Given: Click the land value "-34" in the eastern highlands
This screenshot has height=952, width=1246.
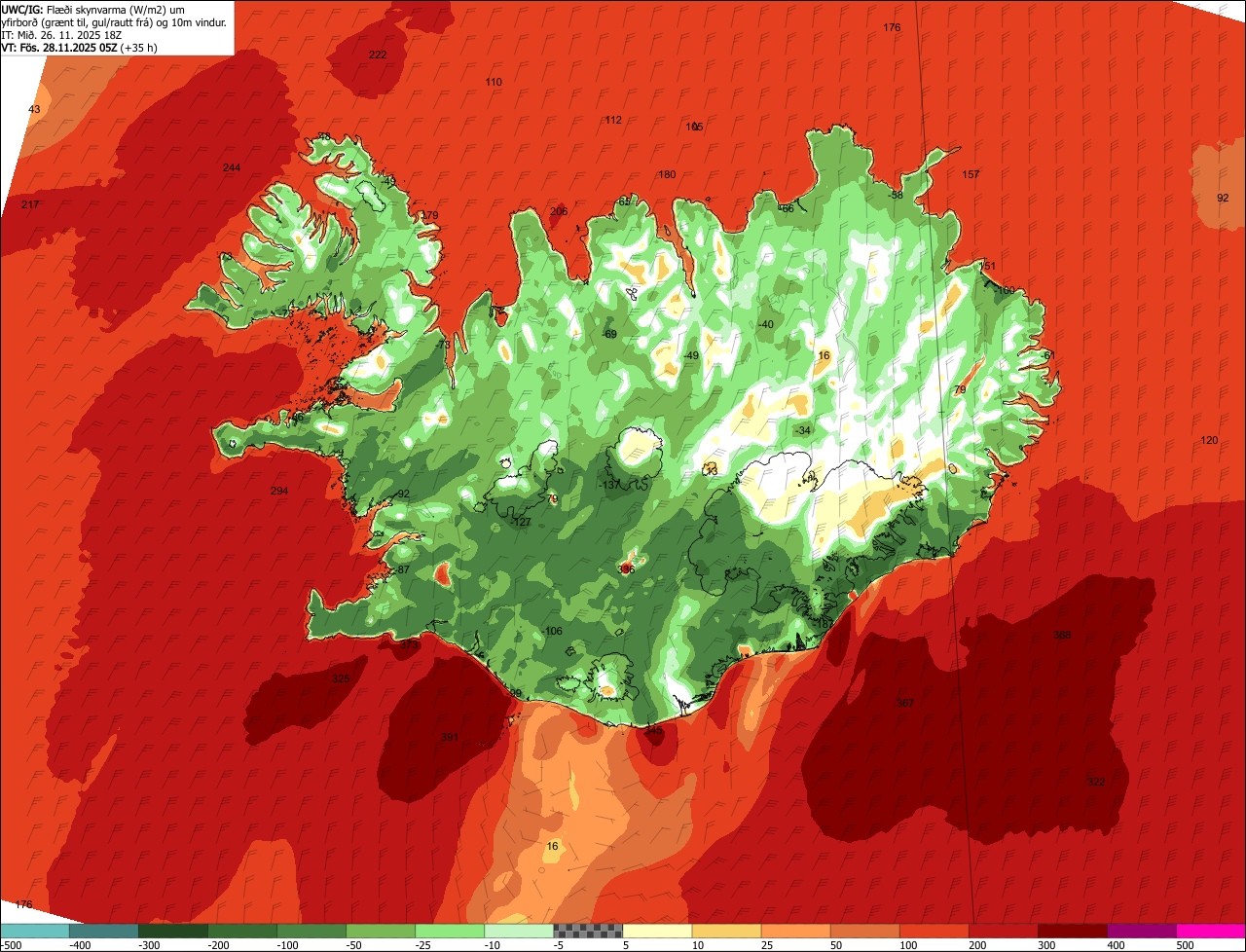Looking at the screenshot, I should [802, 430].
